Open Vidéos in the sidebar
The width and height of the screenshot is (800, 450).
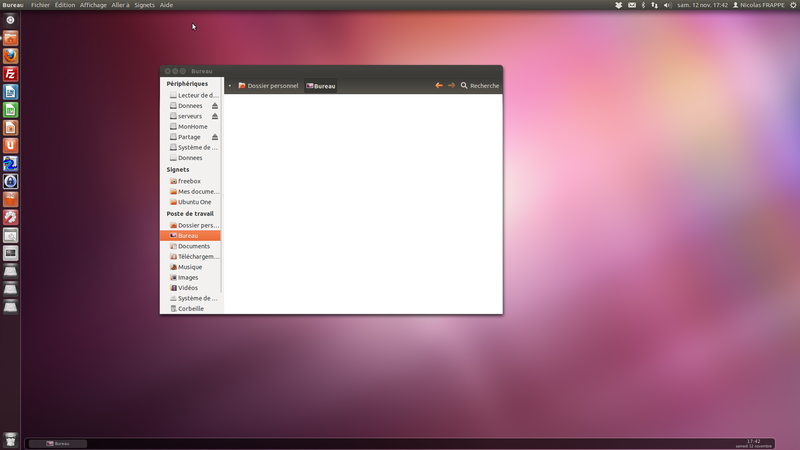[x=190, y=288]
